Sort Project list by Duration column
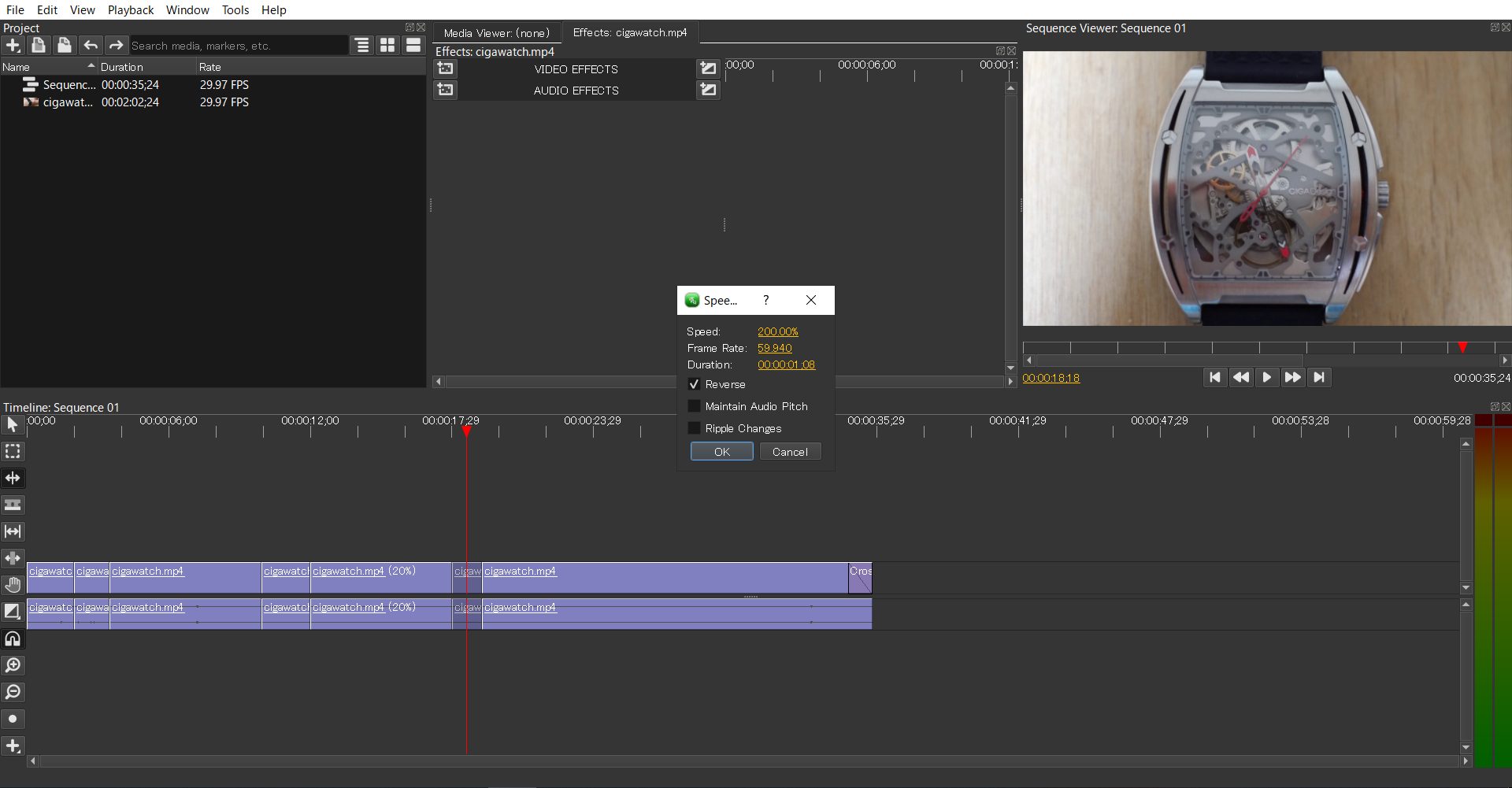Viewport: 1512px width, 788px height. click(147, 67)
